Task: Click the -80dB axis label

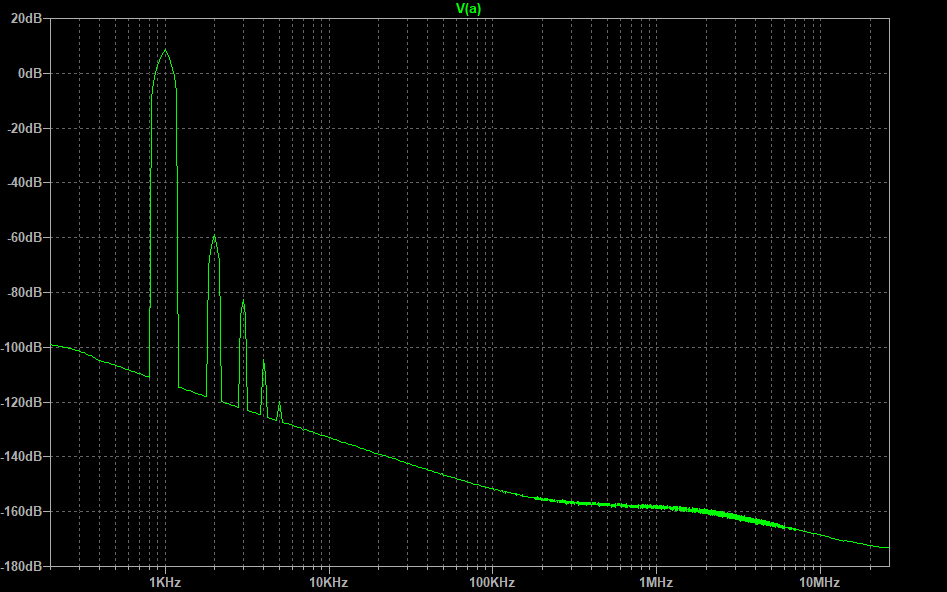Action: (x=26, y=292)
